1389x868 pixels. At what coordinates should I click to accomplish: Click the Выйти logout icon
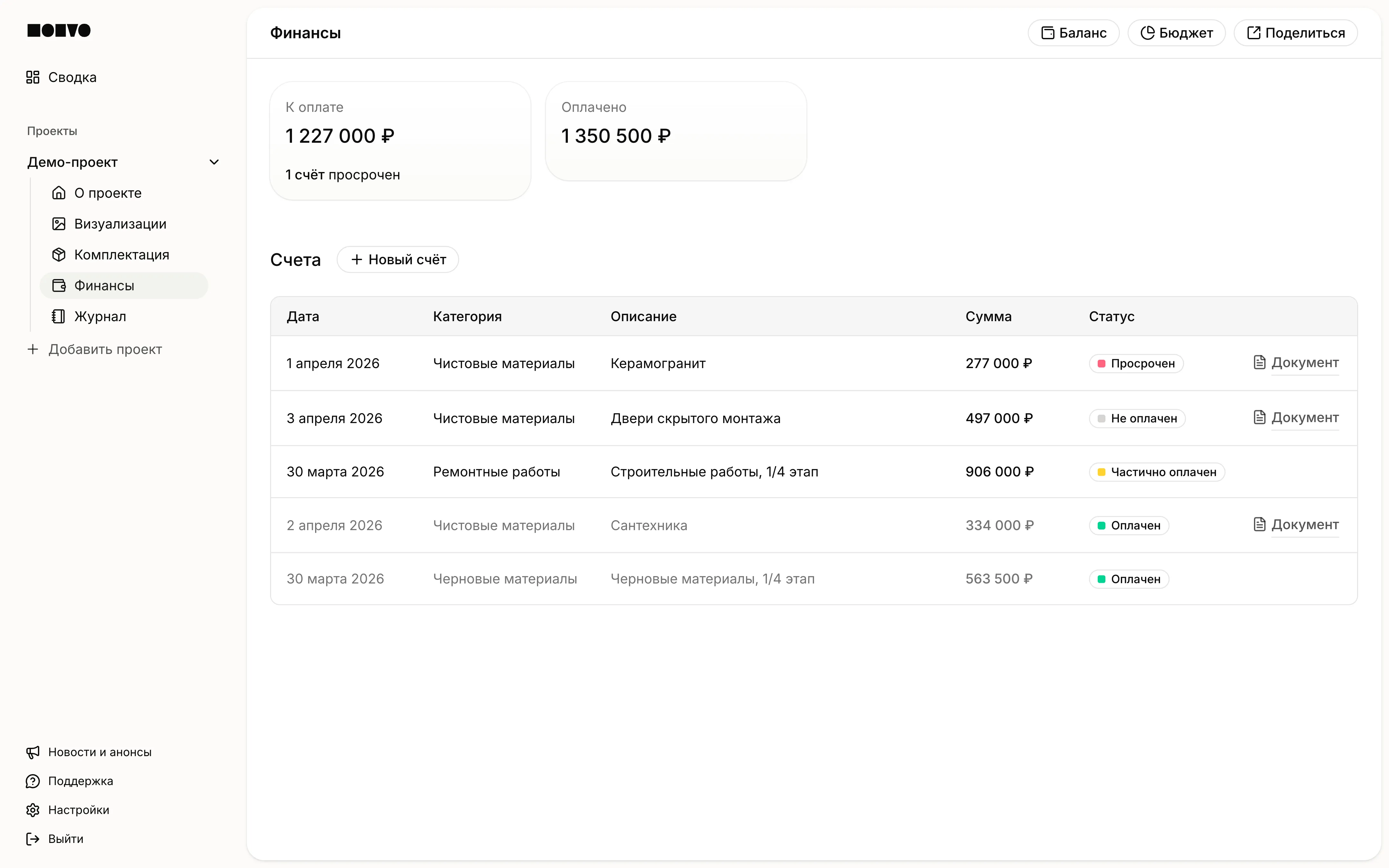point(33,839)
